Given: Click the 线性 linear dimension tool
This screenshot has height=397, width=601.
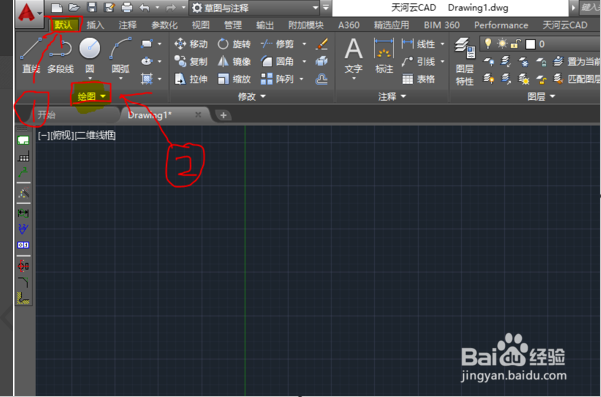Looking at the screenshot, I should point(419,44).
